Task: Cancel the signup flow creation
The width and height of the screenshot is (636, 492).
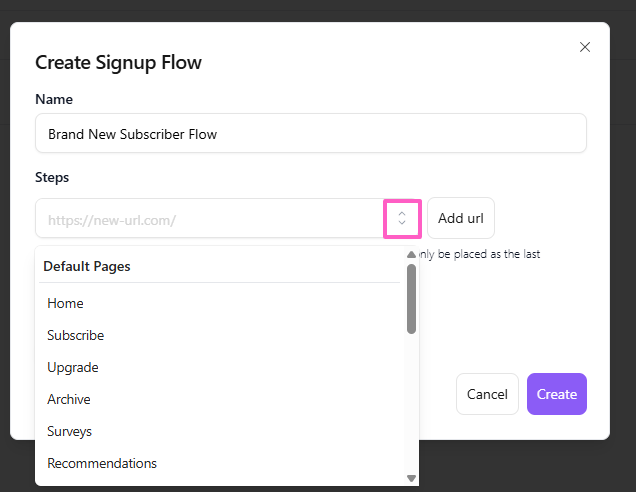Action: click(487, 394)
